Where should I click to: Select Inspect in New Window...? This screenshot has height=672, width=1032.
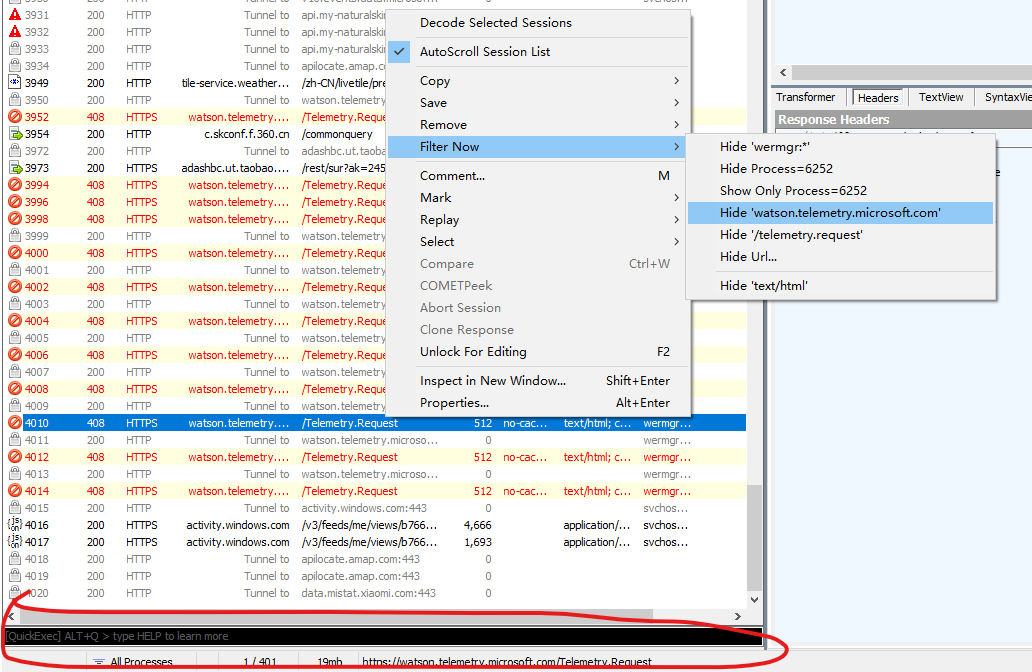(538, 381)
